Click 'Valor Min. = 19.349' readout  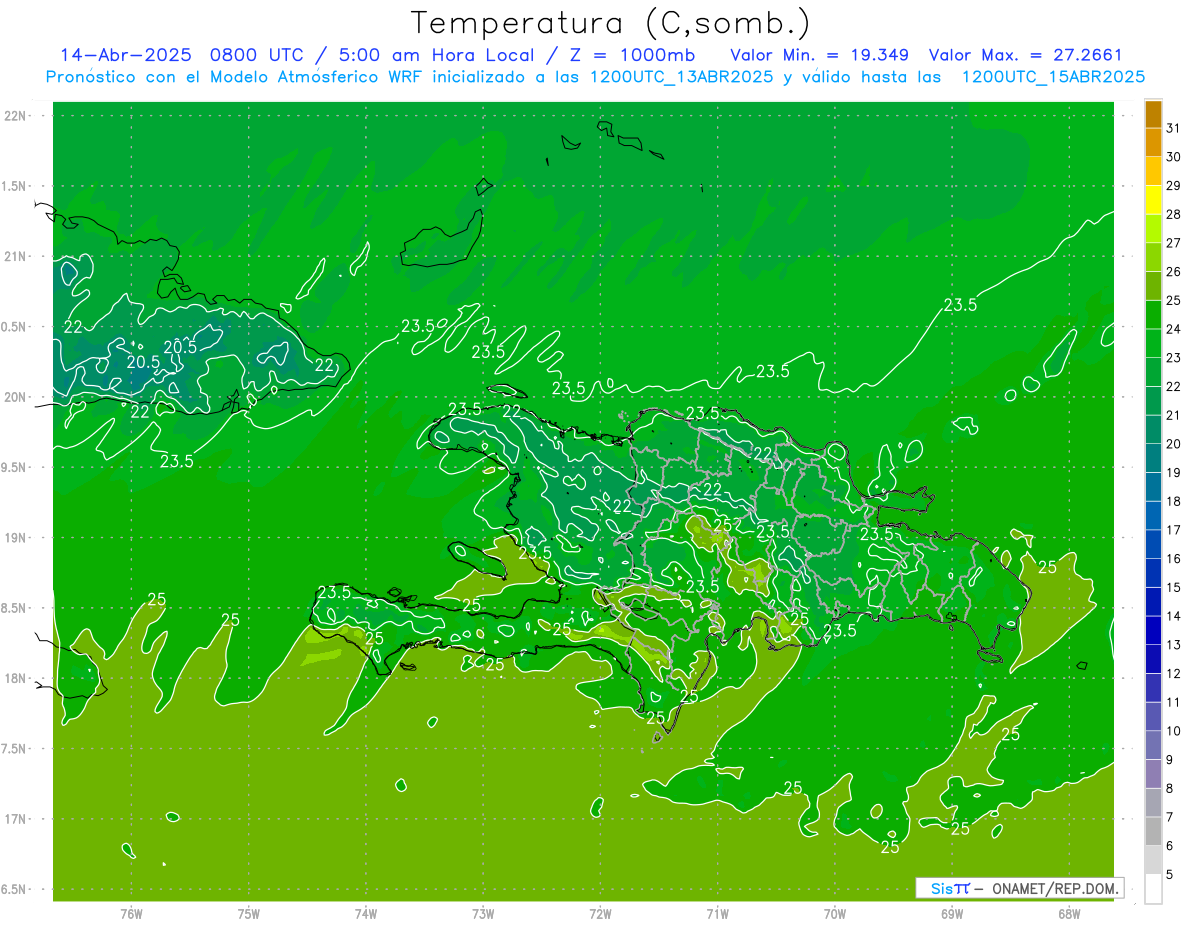[820, 54]
